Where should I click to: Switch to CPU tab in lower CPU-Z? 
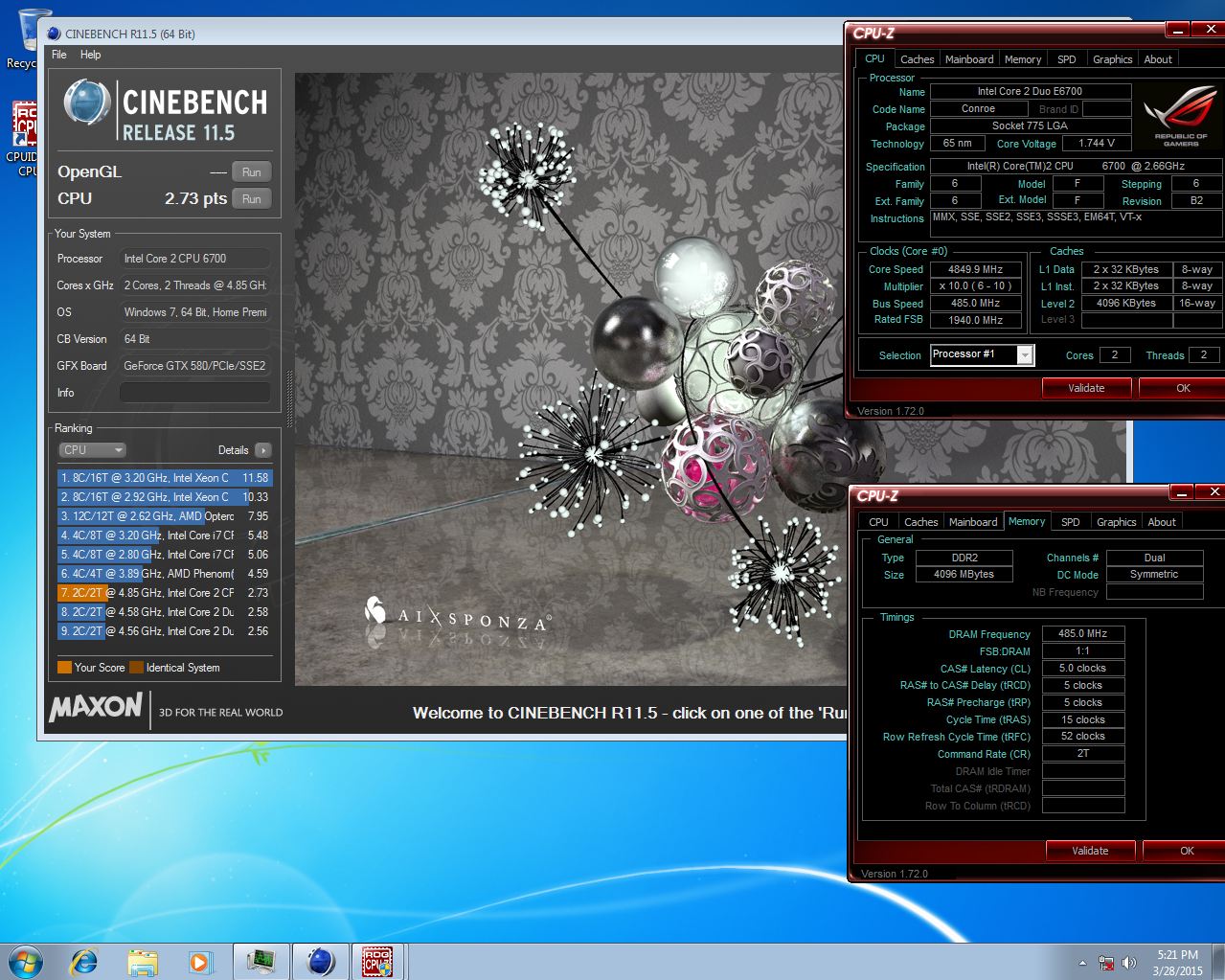[878, 522]
